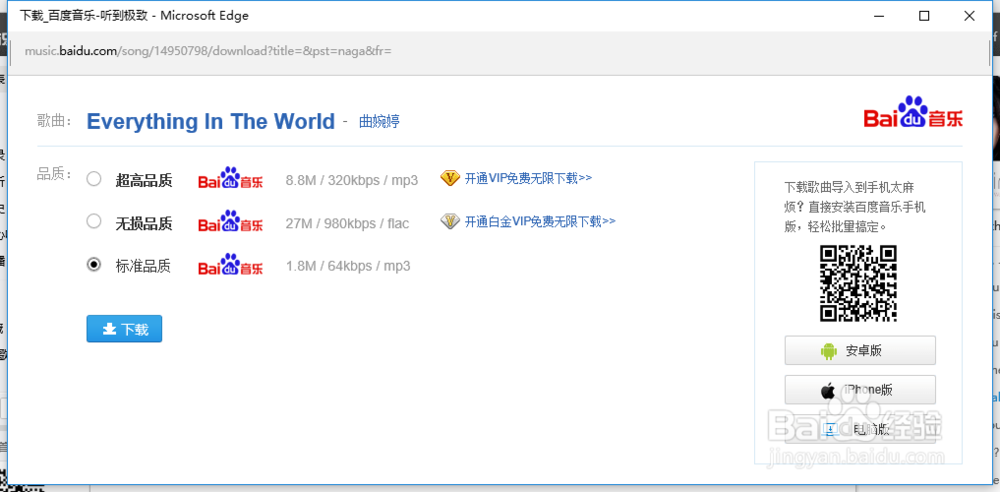Minimize the Microsoft Edge window
Image resolution: width=1000 pixels, height=492 pixels.
point(878,16)
